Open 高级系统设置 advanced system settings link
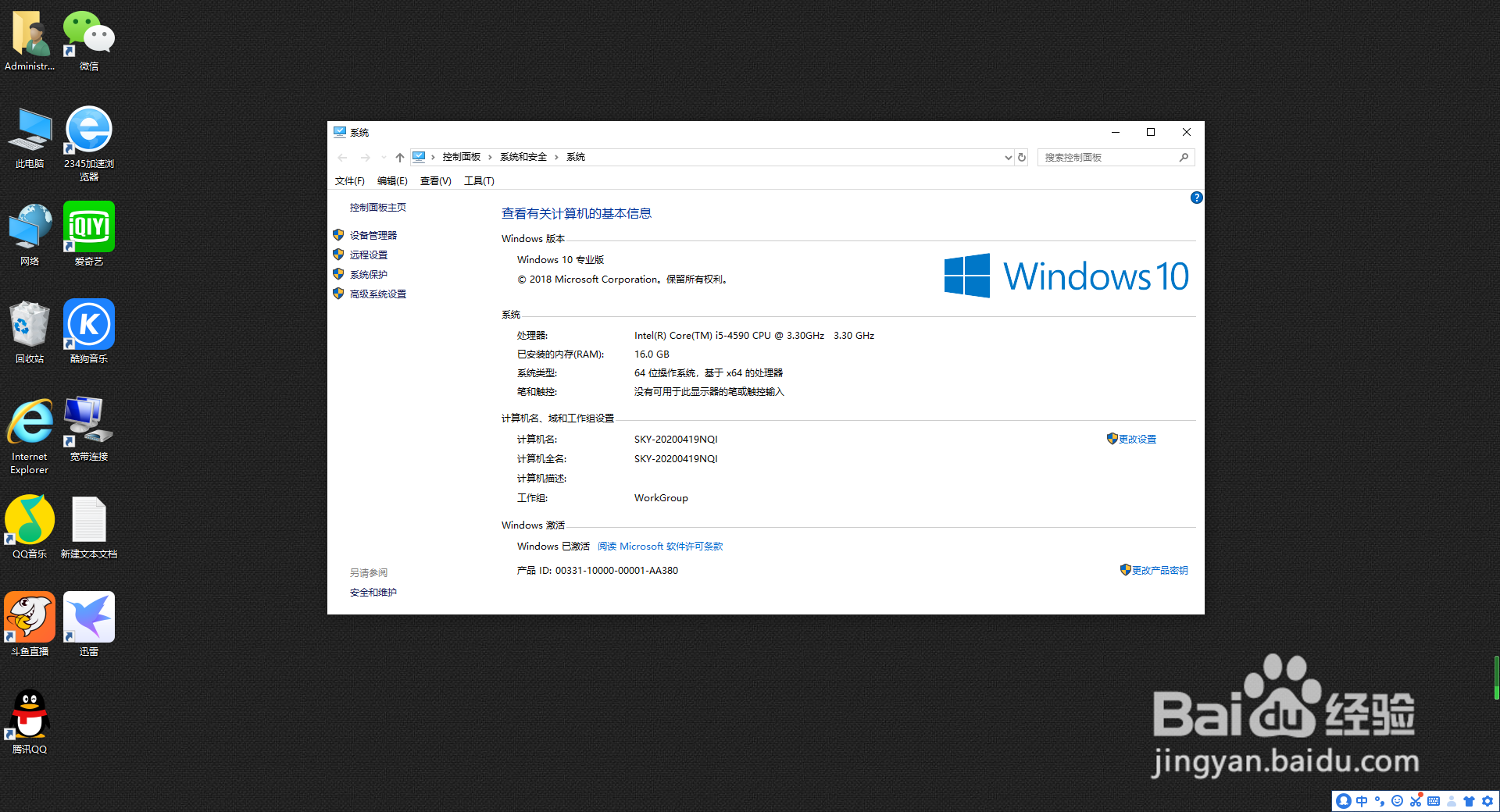 [x=378, y=294]
